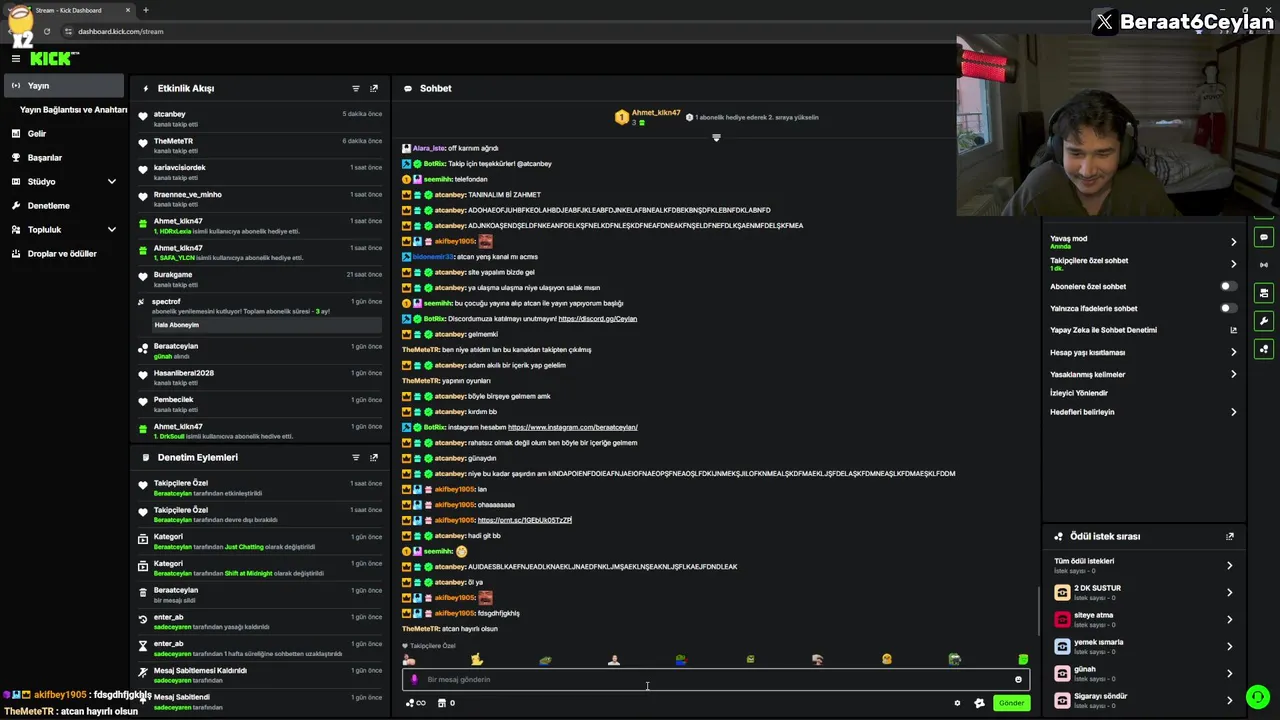
Task: Expand the günah reward row arrow
Action: point(1230,673)
